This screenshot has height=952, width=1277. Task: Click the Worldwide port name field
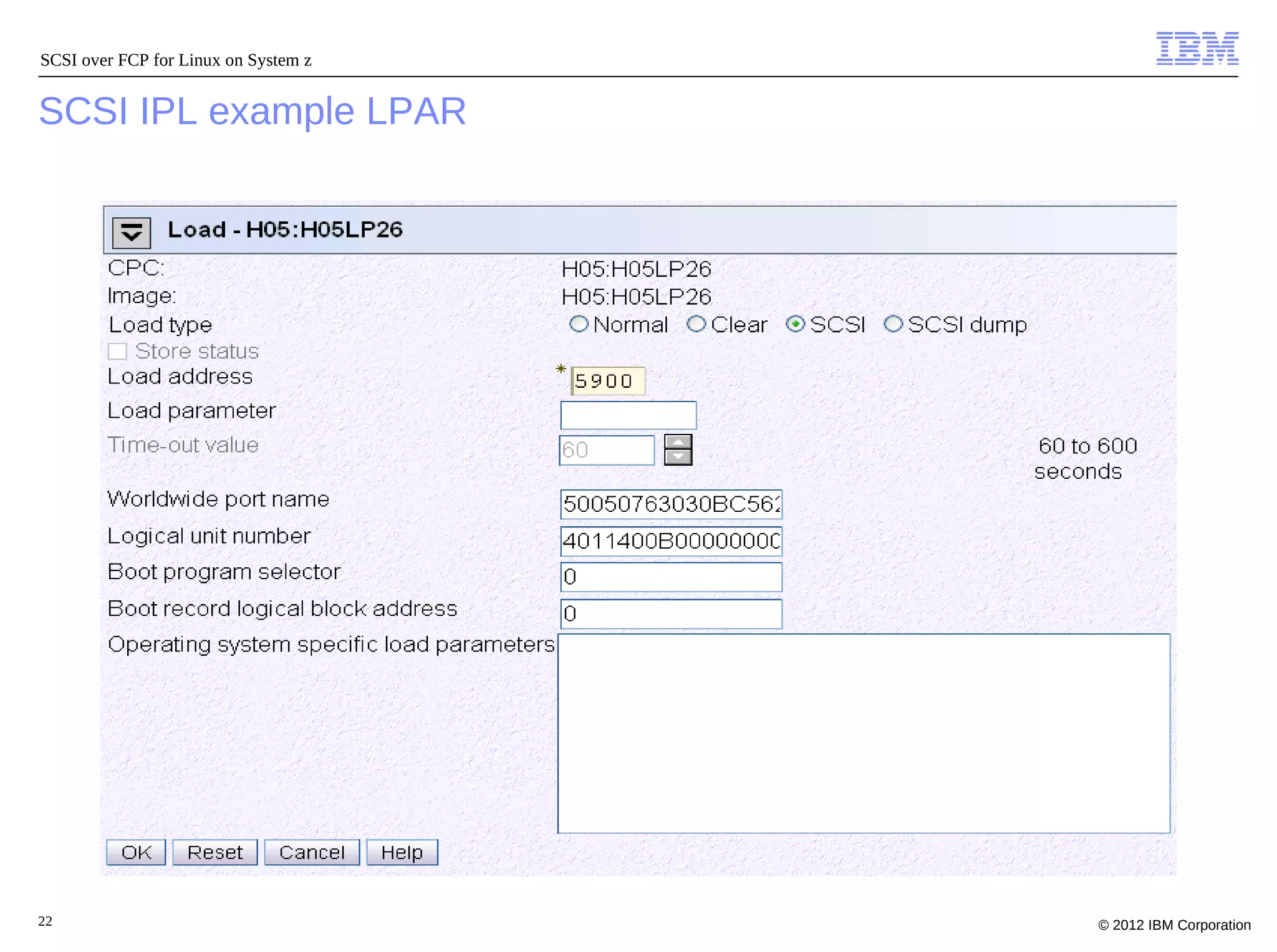tap(671, 504)
